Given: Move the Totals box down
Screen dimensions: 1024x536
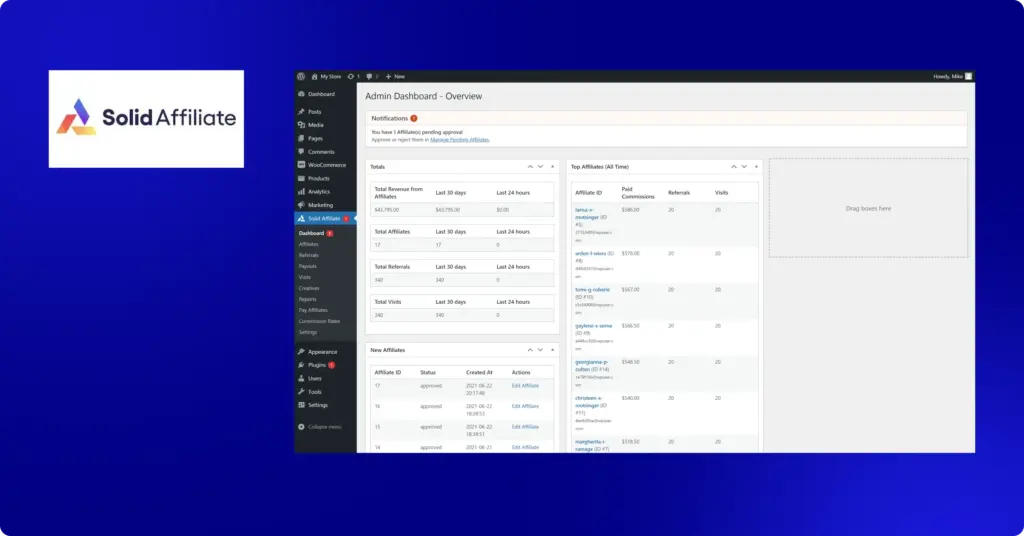Looking at the screenshot, I should pos(540,166).
